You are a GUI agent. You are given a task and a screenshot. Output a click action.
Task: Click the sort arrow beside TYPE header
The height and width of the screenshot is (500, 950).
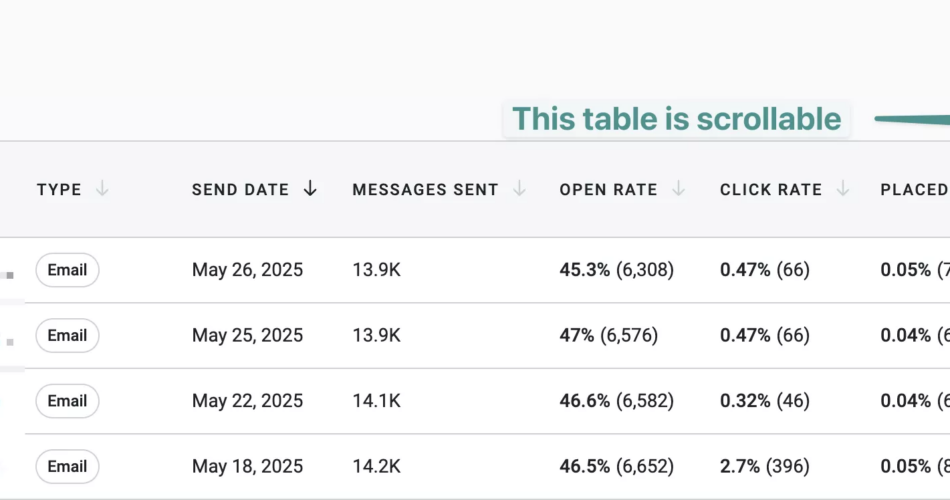coord(102,189)
